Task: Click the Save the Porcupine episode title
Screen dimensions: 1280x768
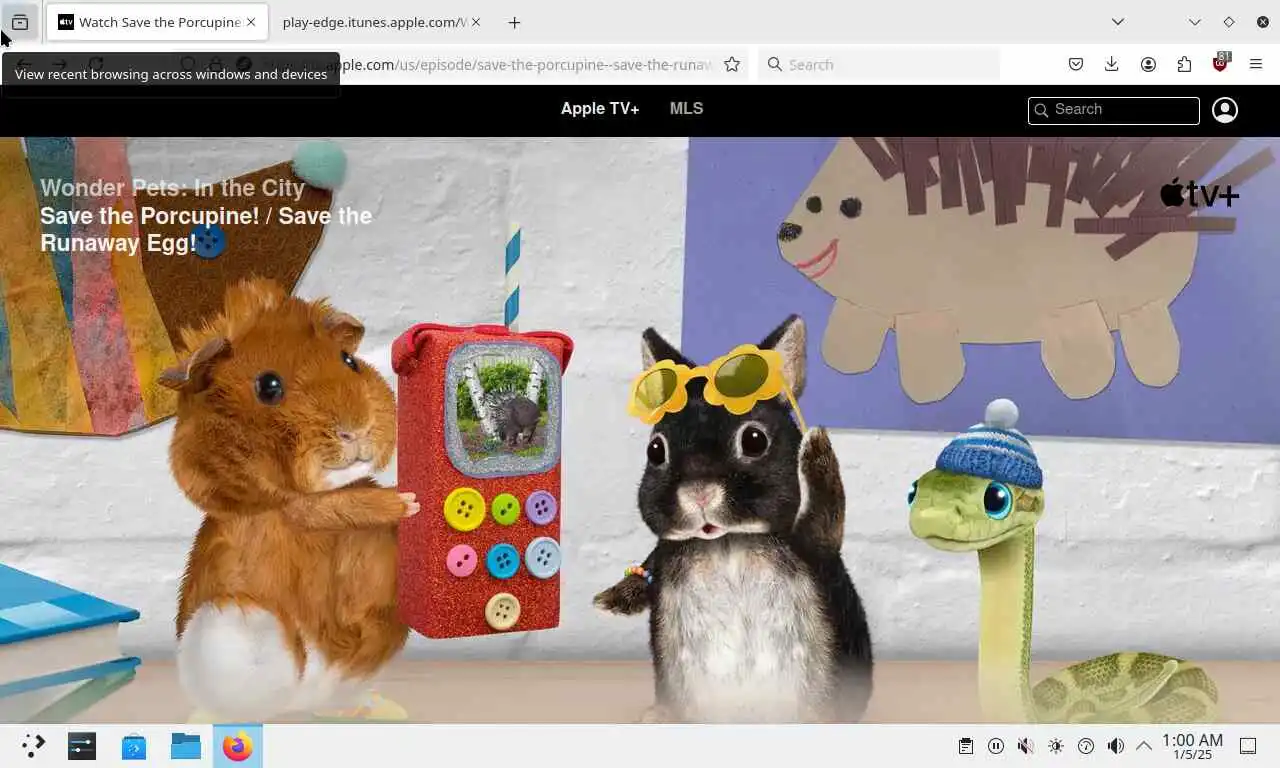Action: pos(206,229)
